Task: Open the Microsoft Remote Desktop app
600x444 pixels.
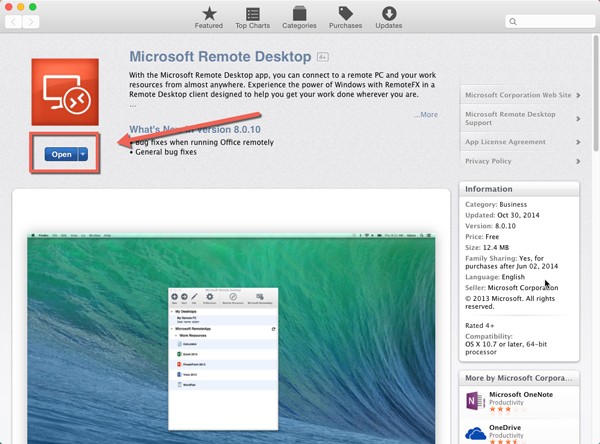Action: [x=61, y=154]
